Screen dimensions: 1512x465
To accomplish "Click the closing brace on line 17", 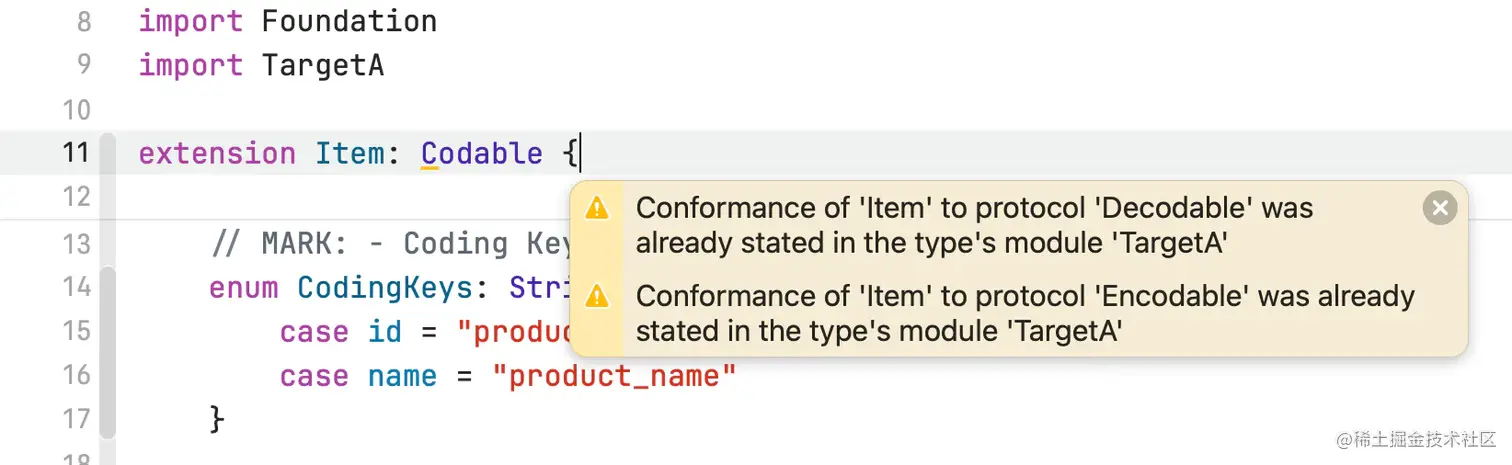I will pyautogui.click(x=217, y=420).
